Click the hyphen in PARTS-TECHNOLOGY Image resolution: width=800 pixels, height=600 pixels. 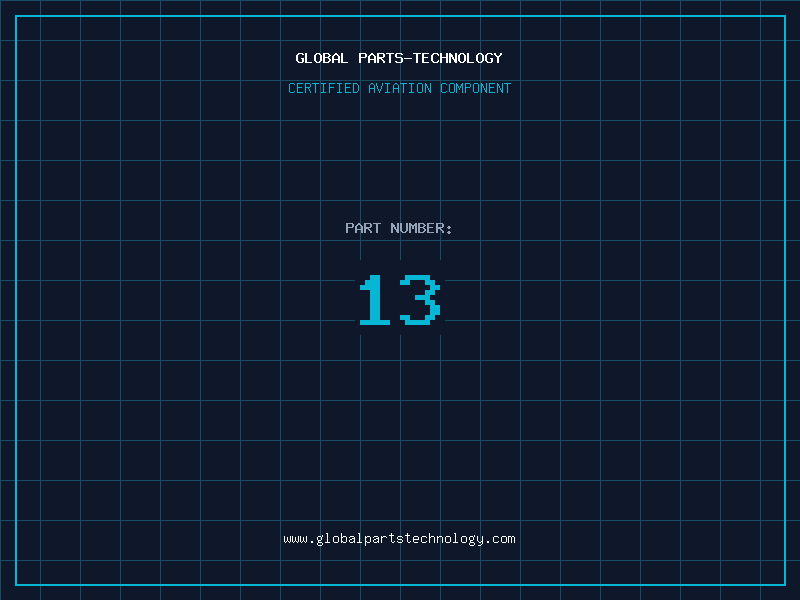[408, 58]
